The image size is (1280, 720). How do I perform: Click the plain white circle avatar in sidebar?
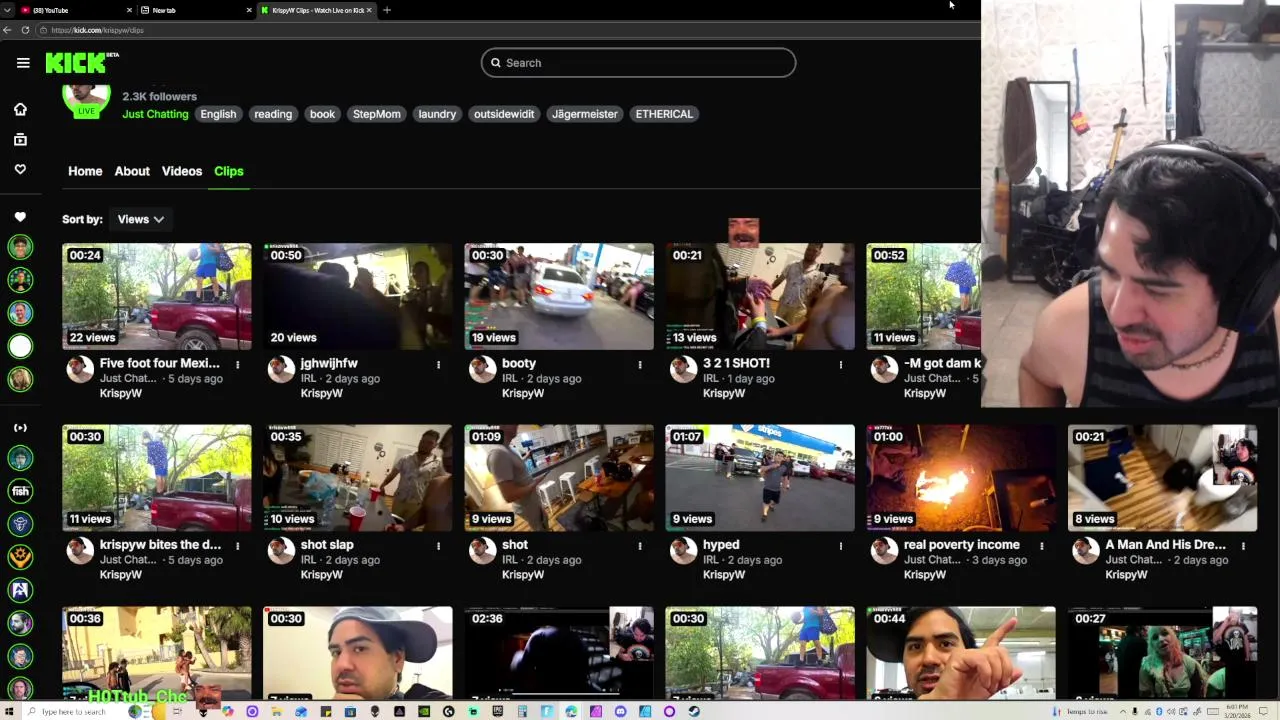point(20,346)
